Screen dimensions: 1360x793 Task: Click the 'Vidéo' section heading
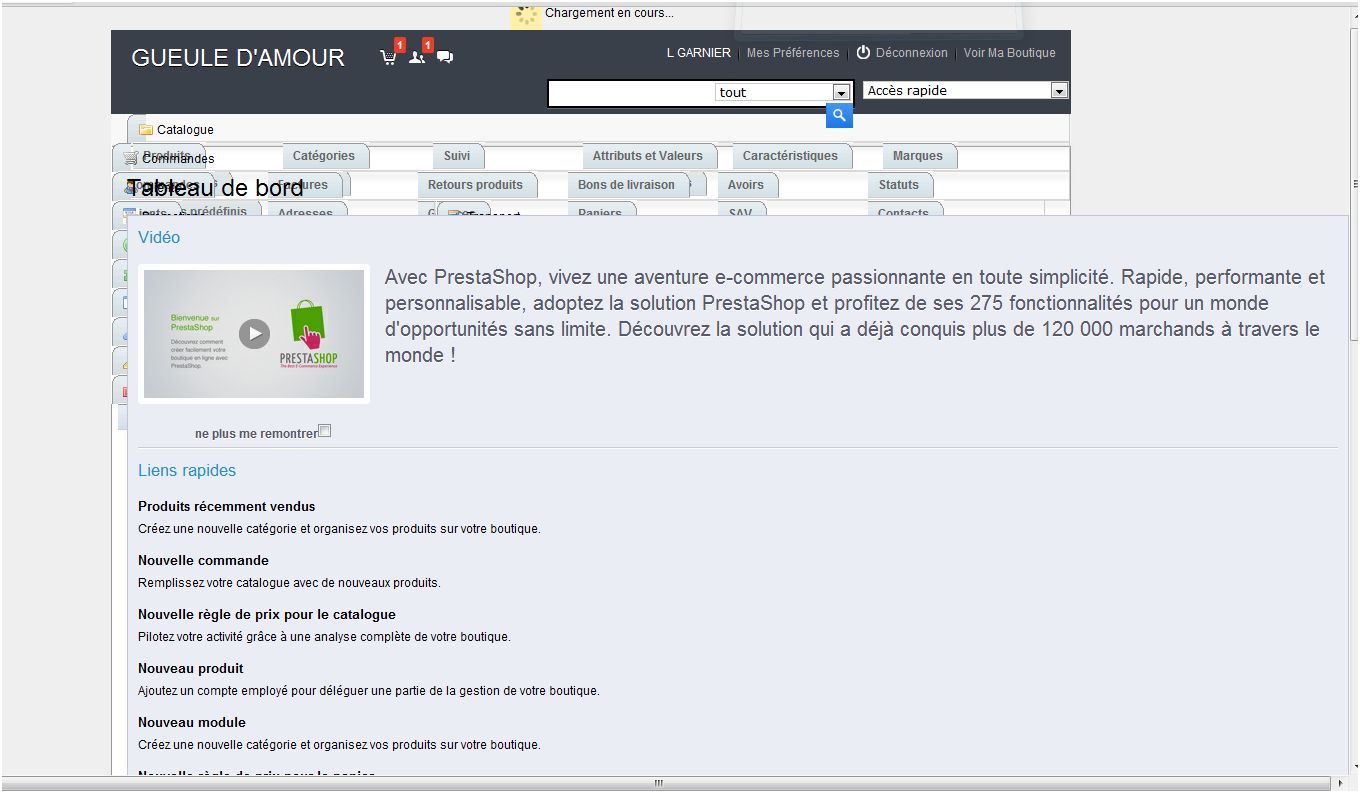pos(159,238)
